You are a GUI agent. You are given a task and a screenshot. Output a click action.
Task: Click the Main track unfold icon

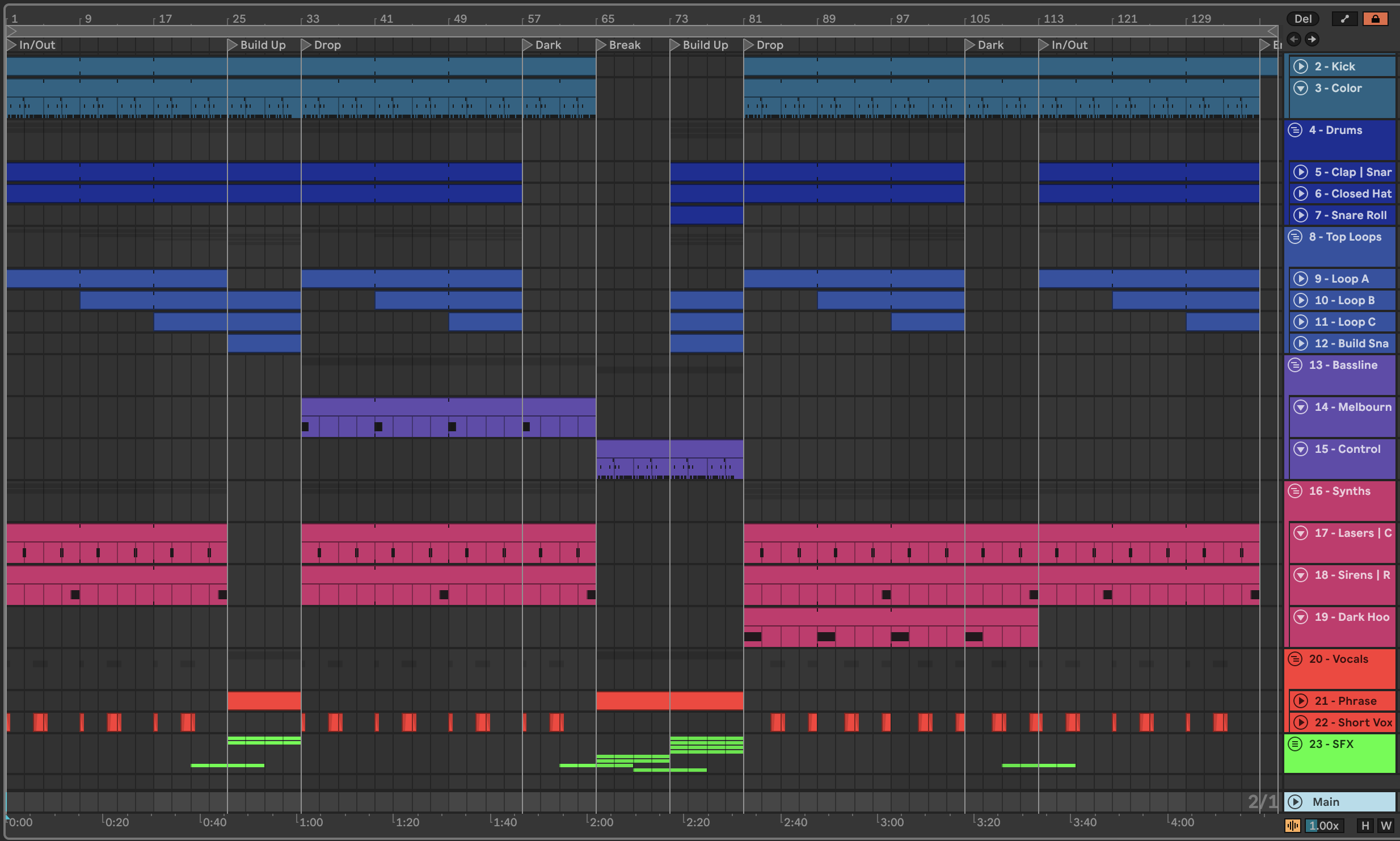(x=1295, y=802)
